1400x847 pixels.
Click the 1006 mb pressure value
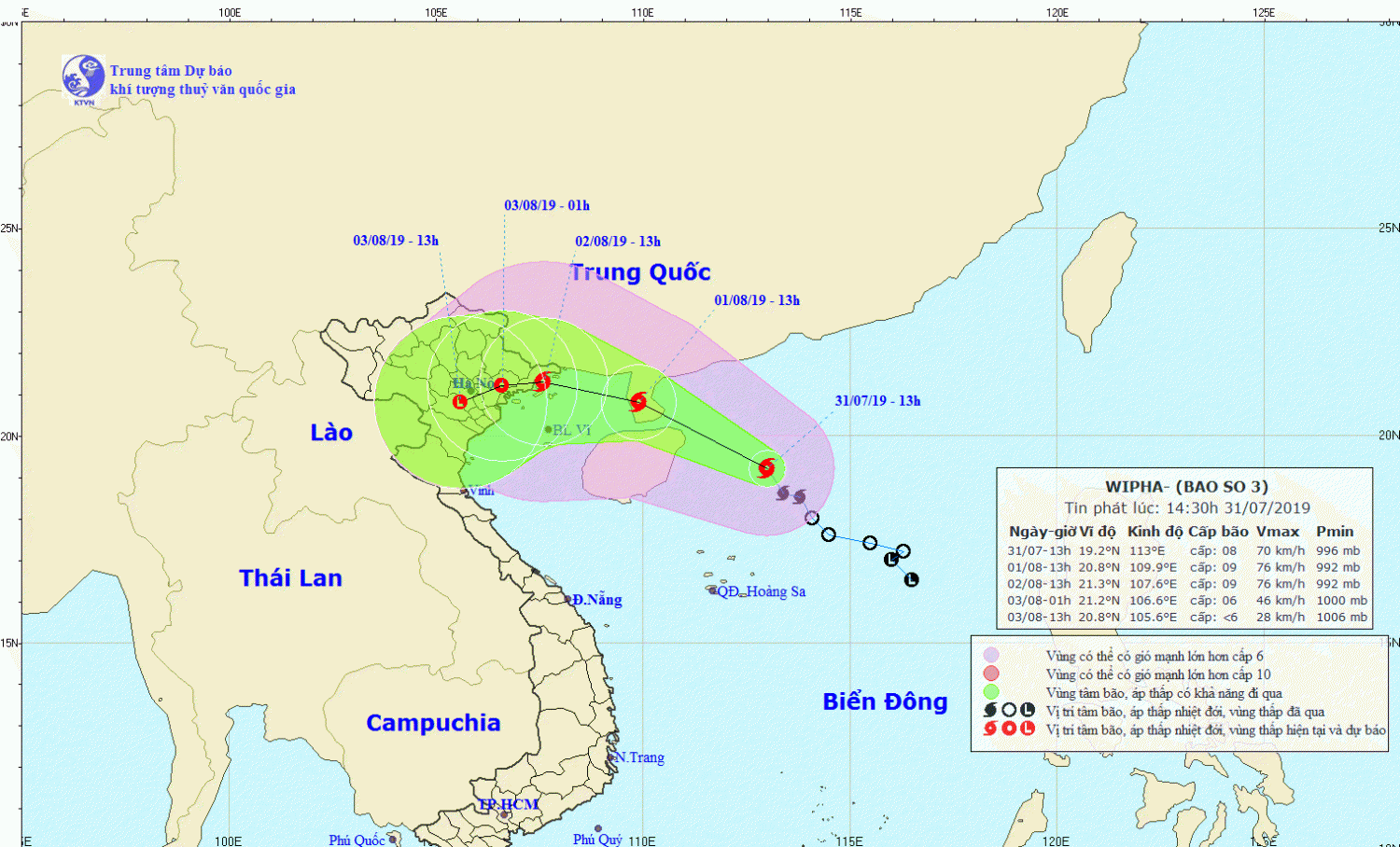click(1341, 618)
